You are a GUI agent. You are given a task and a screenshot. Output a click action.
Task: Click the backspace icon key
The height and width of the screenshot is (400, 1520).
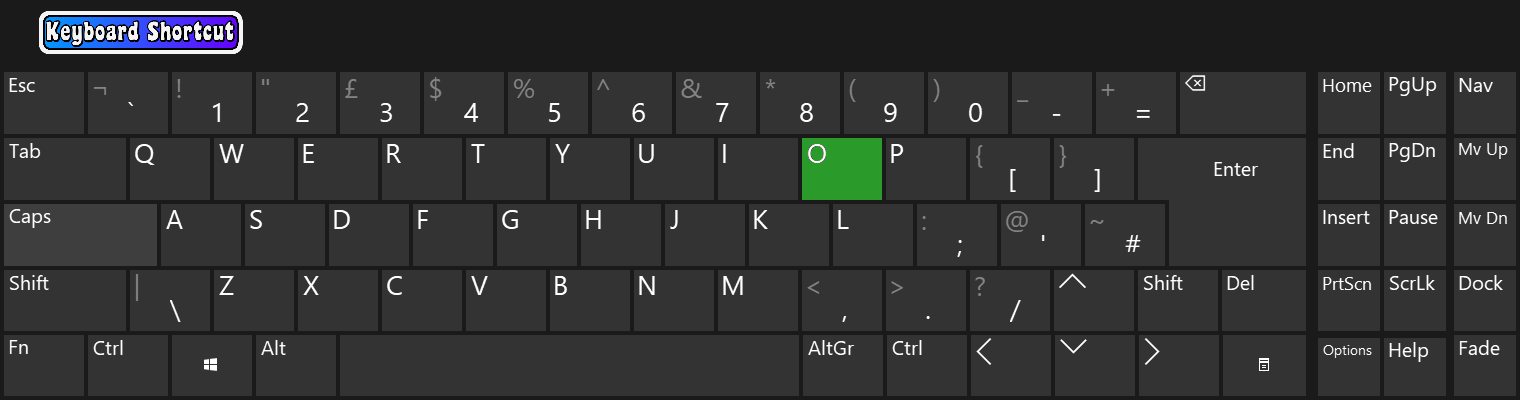(1243, 103)
